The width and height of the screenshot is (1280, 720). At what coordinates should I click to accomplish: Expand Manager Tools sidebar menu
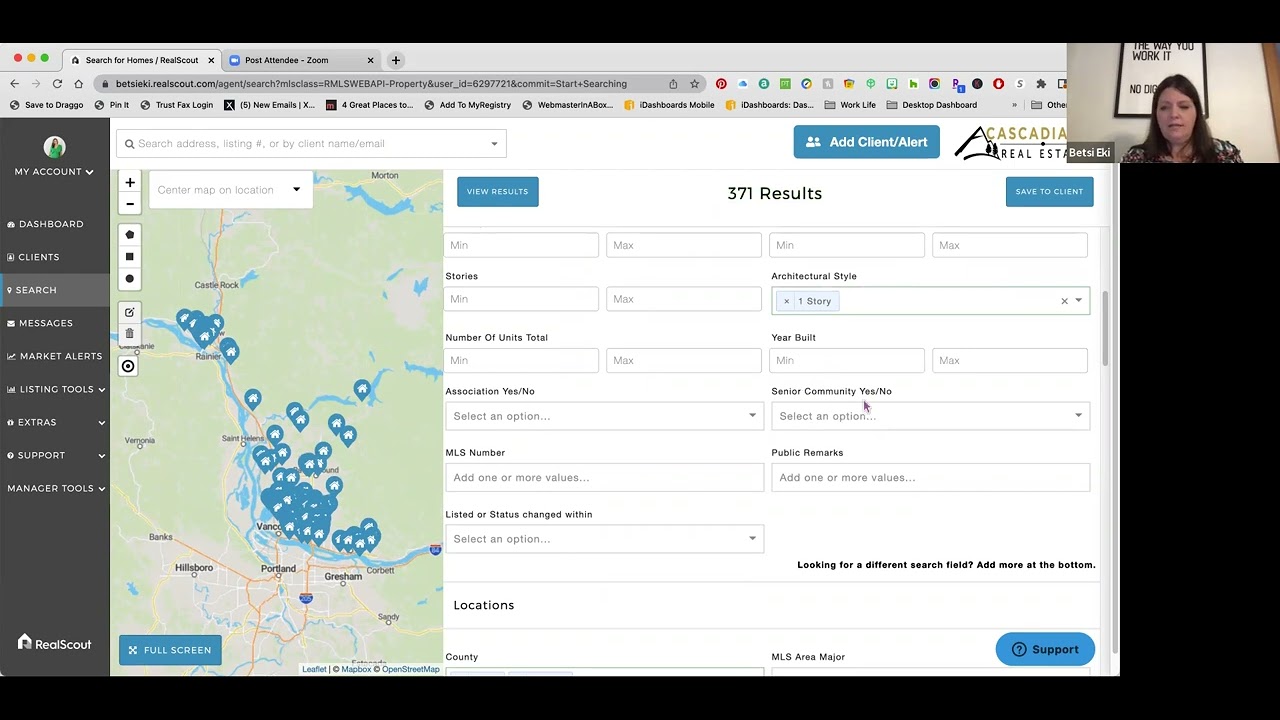(x=55, y=488)
